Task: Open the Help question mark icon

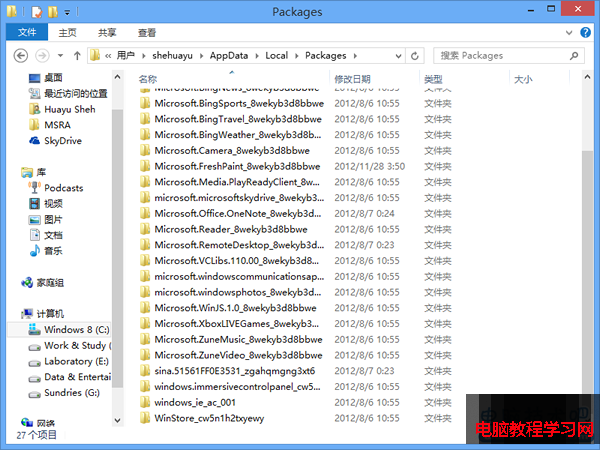Action: 585,33
